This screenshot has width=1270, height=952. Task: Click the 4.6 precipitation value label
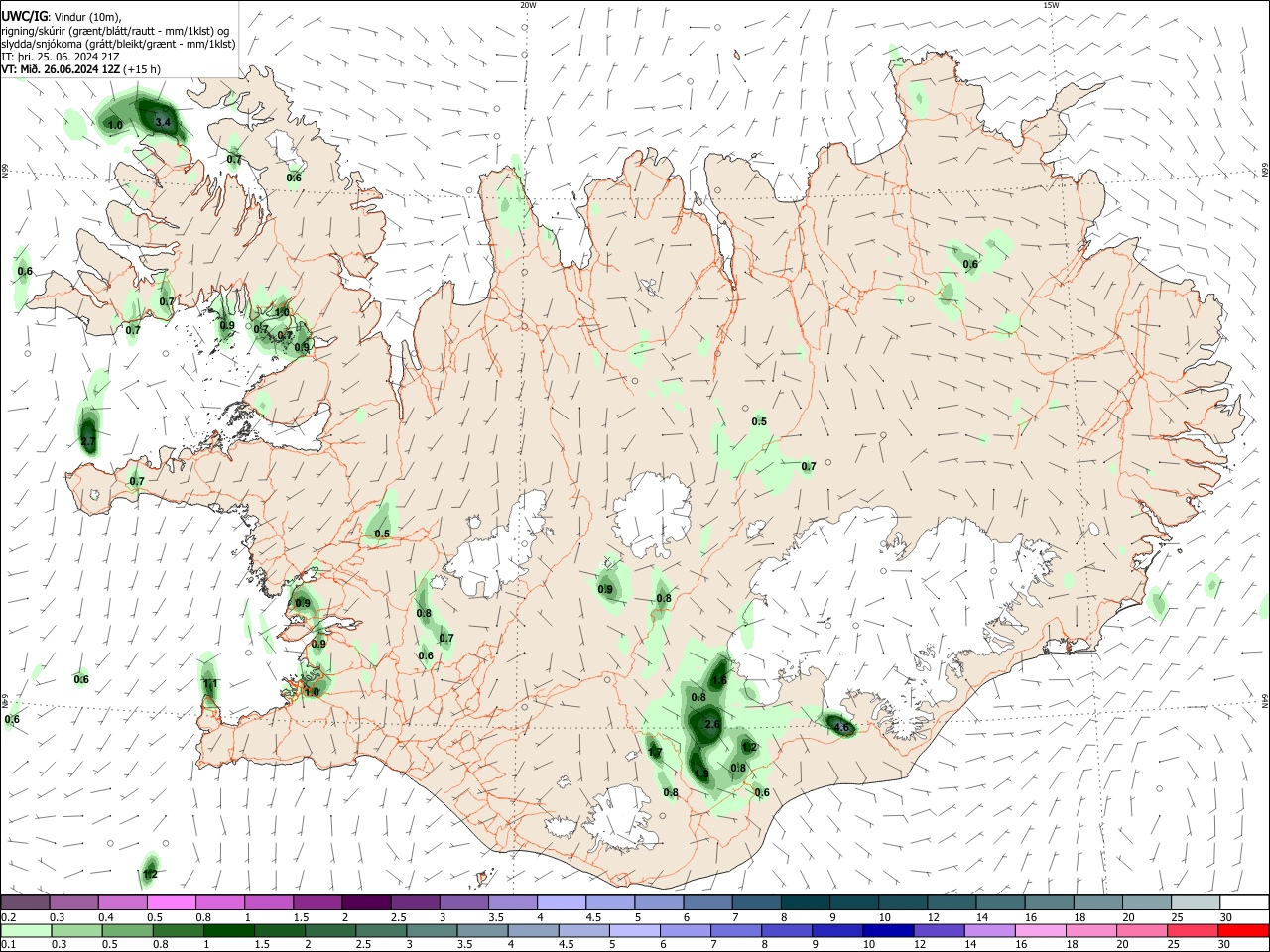pyautogui.click(x=842, y=728)
